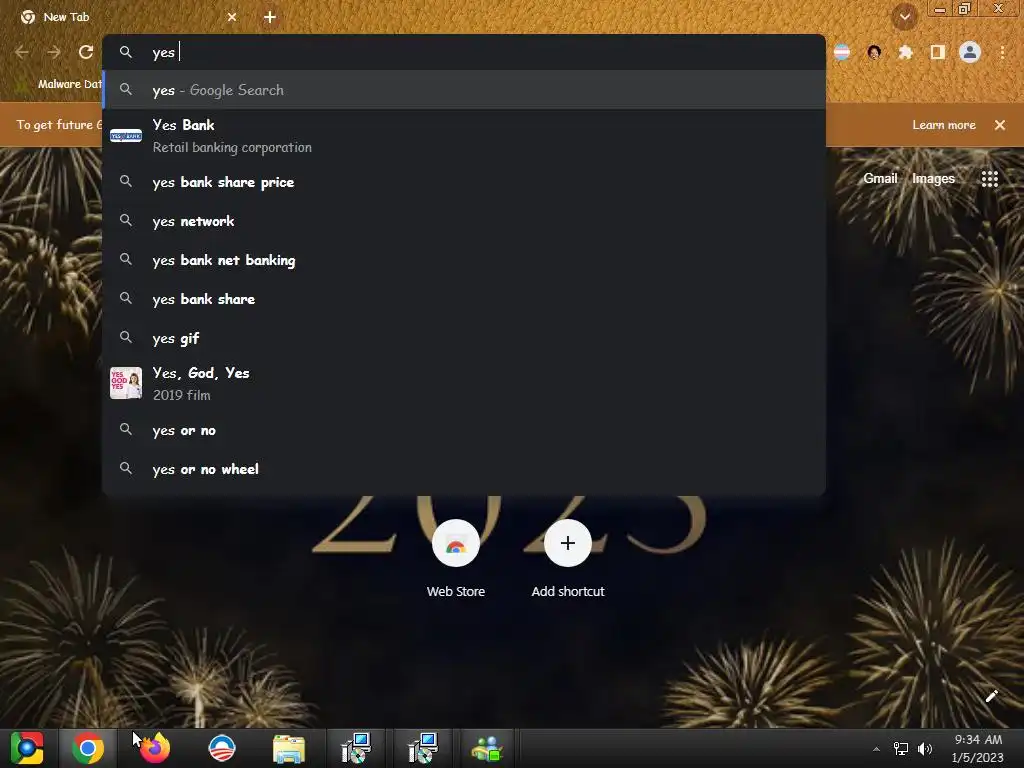
Task: Select the 'yes bank share' suggestion
Action: click(464, 299)
